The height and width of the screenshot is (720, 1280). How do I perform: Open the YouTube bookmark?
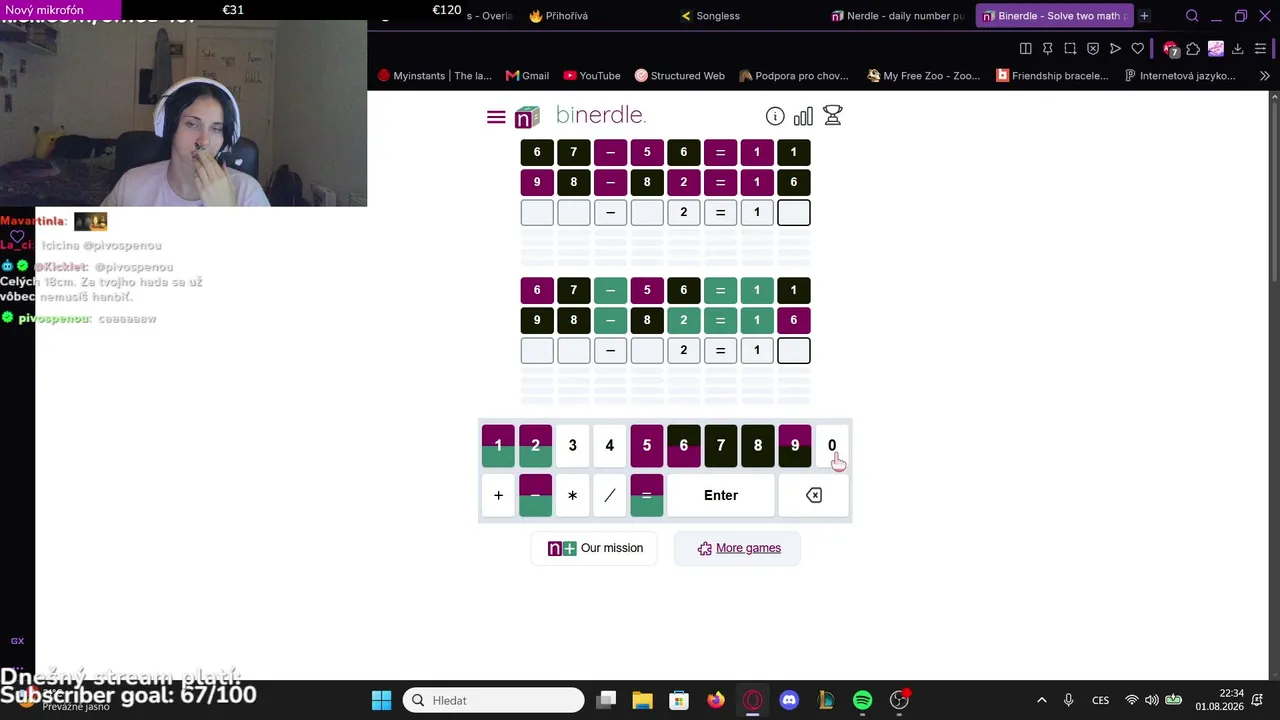tap(592, 76)
